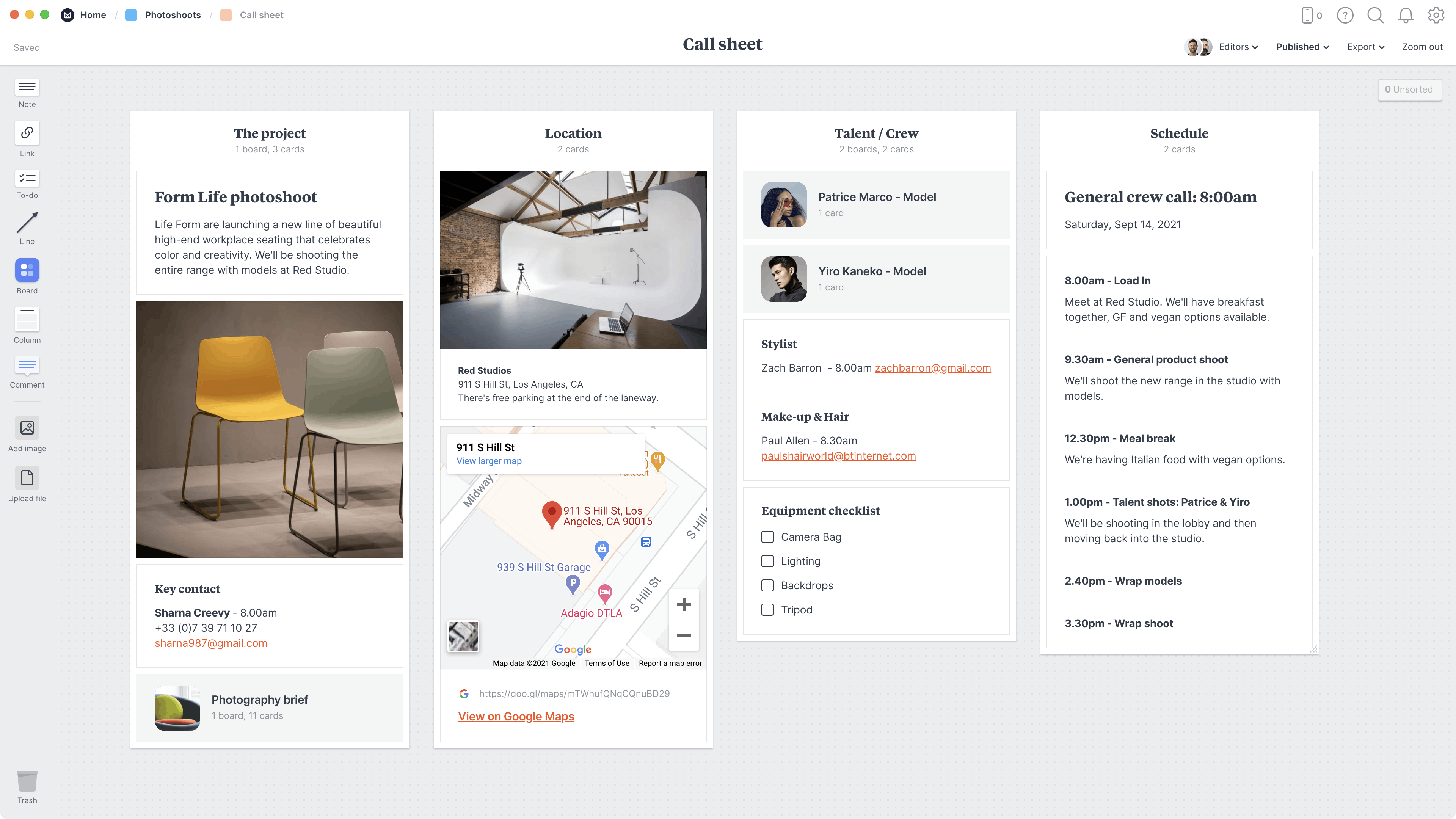Enable the Lighting equipment checkbox
Image resolution: width=1456 pixels, height=819 pixels.
tap(767, 560)
